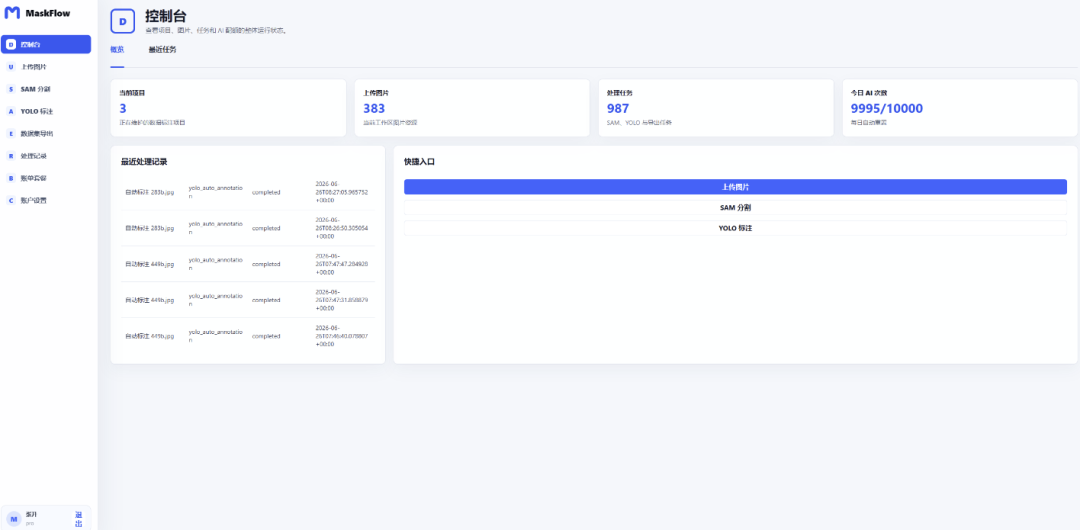Click yolo_auto_annotation in the 07:47:31 row
Screen dimensions: 1080x530
click(216, 300)
